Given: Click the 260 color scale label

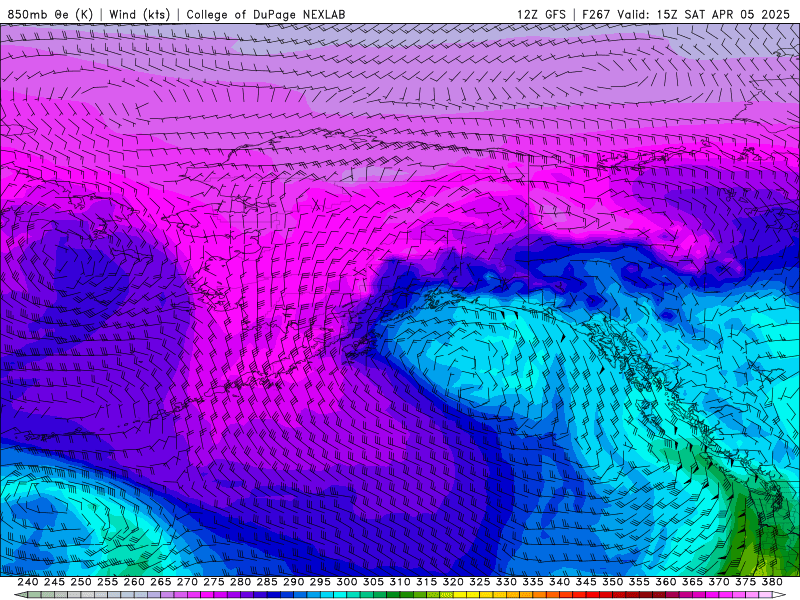Looking at the screenshot, I should 134,582.
